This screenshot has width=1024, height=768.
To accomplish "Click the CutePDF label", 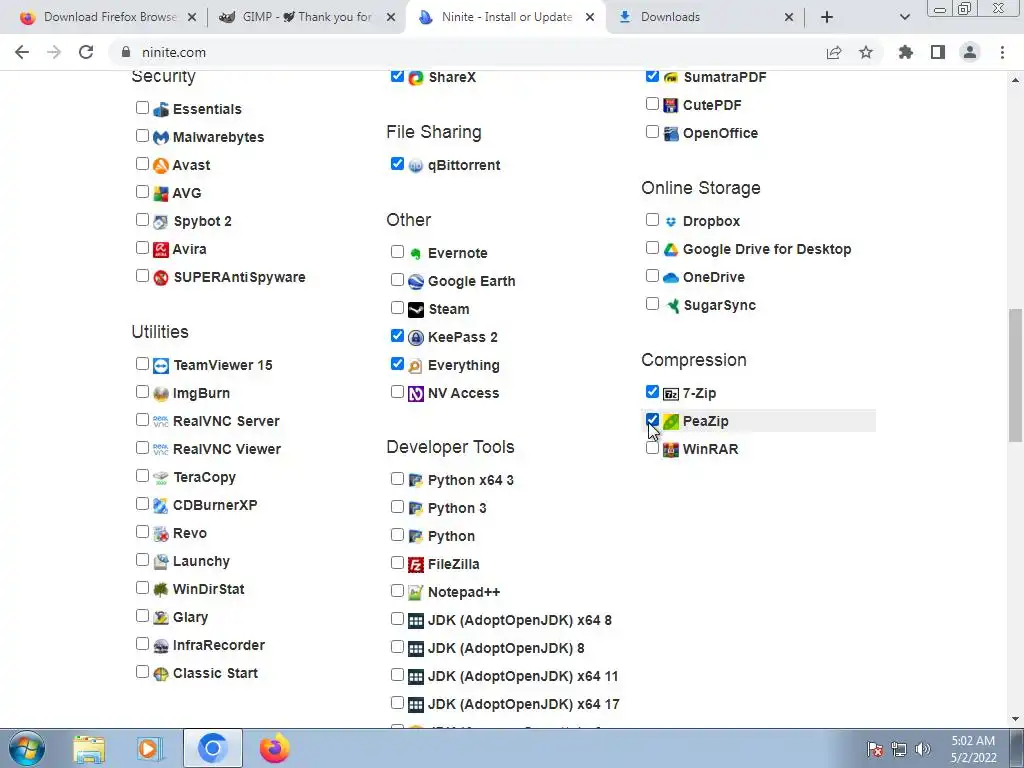I will [x=712, y=105].
